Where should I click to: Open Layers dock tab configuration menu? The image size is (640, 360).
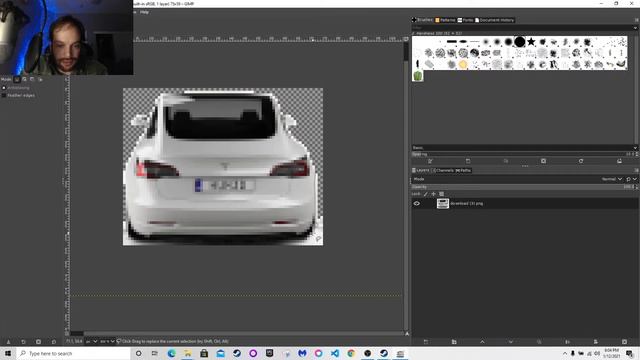(636, 170)
